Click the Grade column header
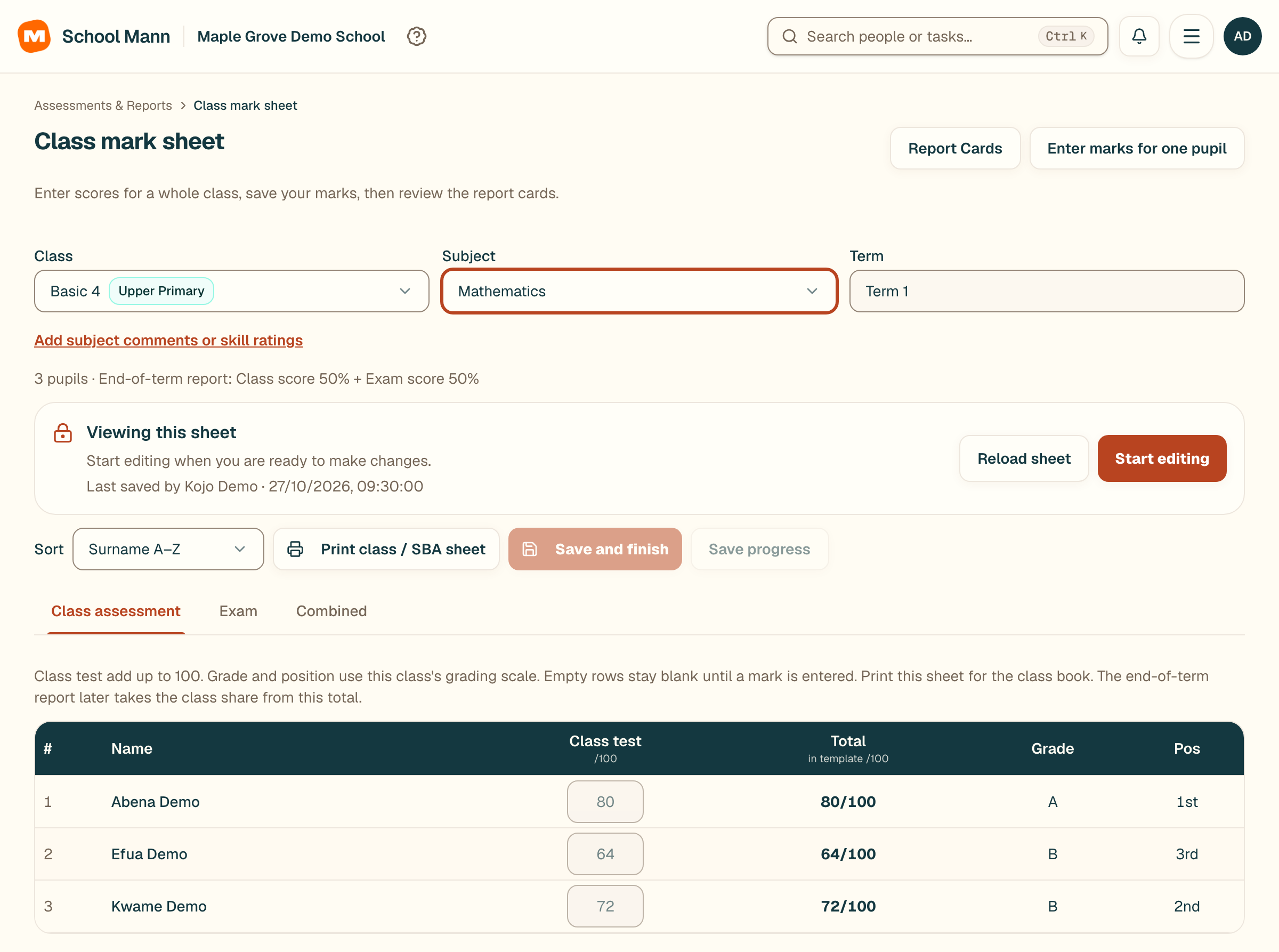This screenshot has width=1279, height=952. 1053,748
